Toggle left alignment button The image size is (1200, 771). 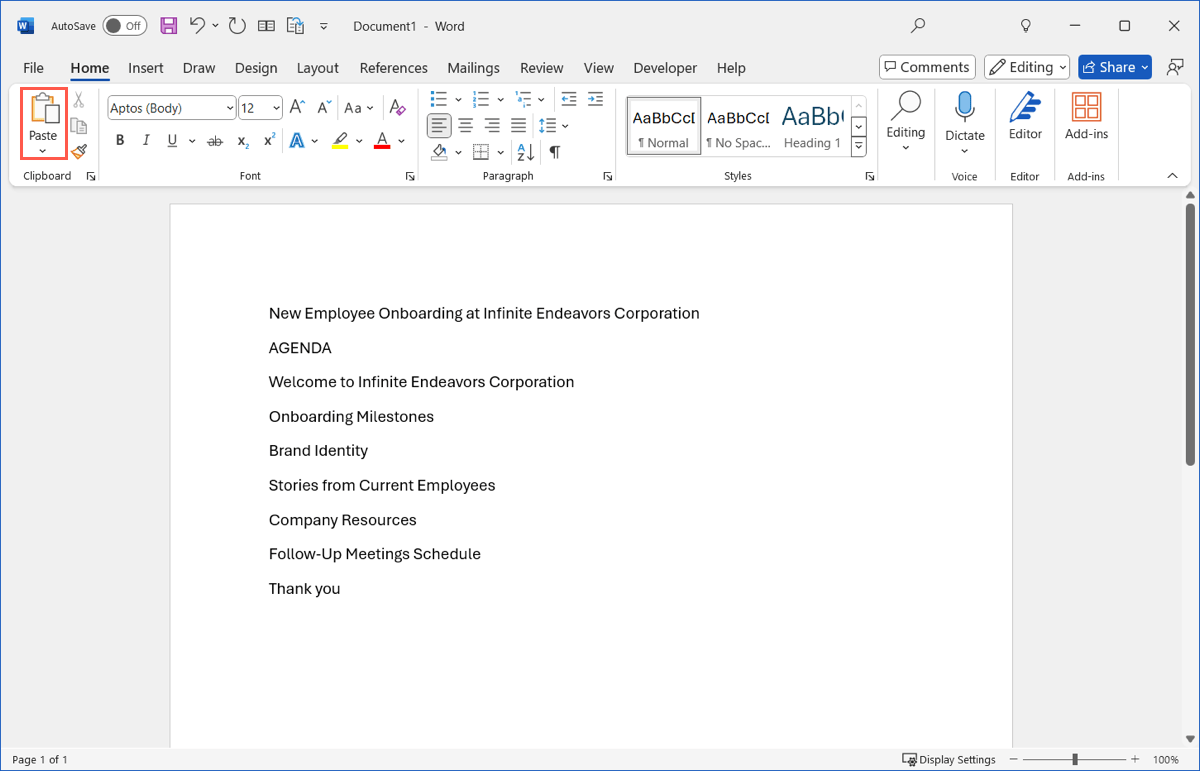click(x=439, y=126)
